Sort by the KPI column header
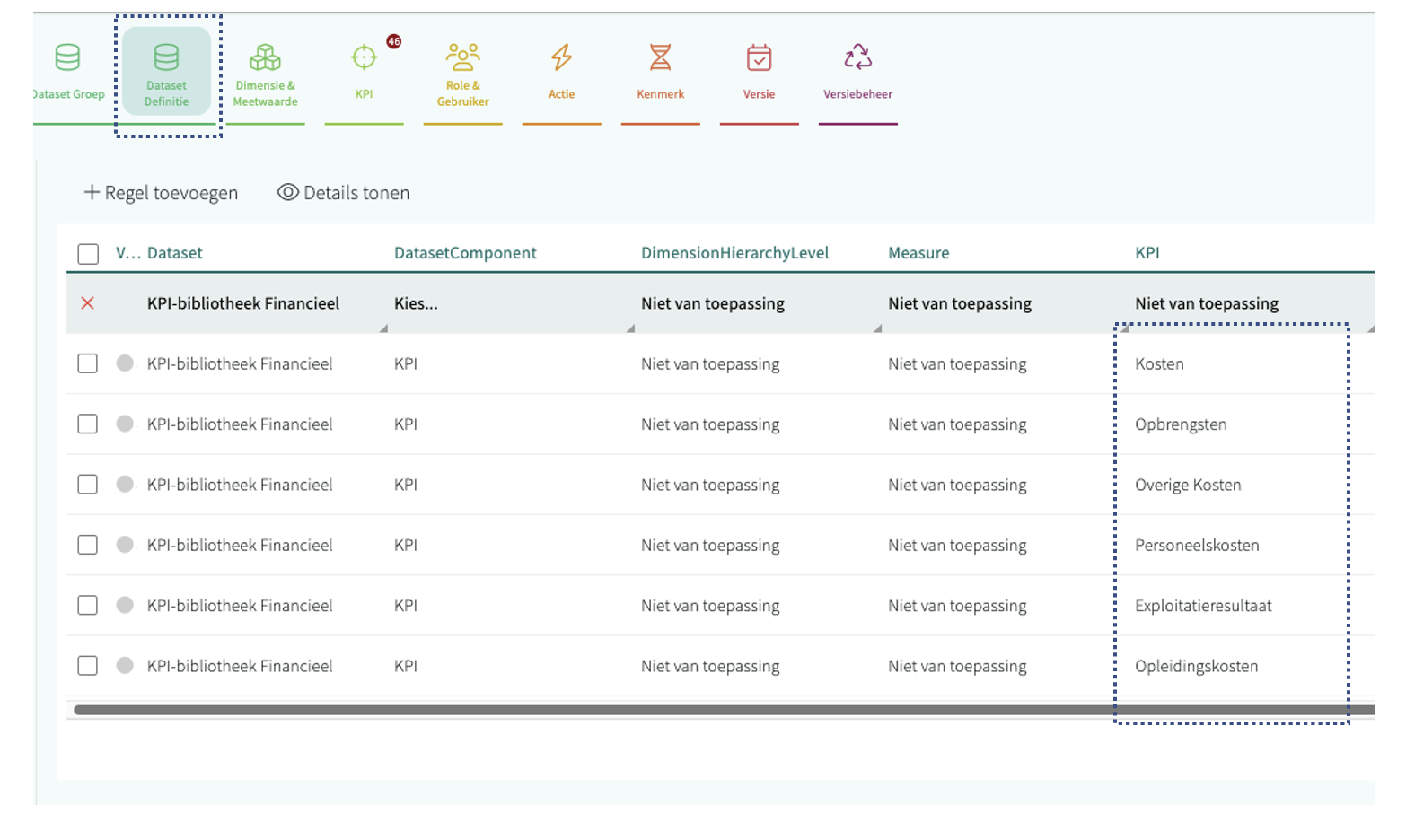The image size is (1406, 840). pyautogui.click(x=1147, y=253)
